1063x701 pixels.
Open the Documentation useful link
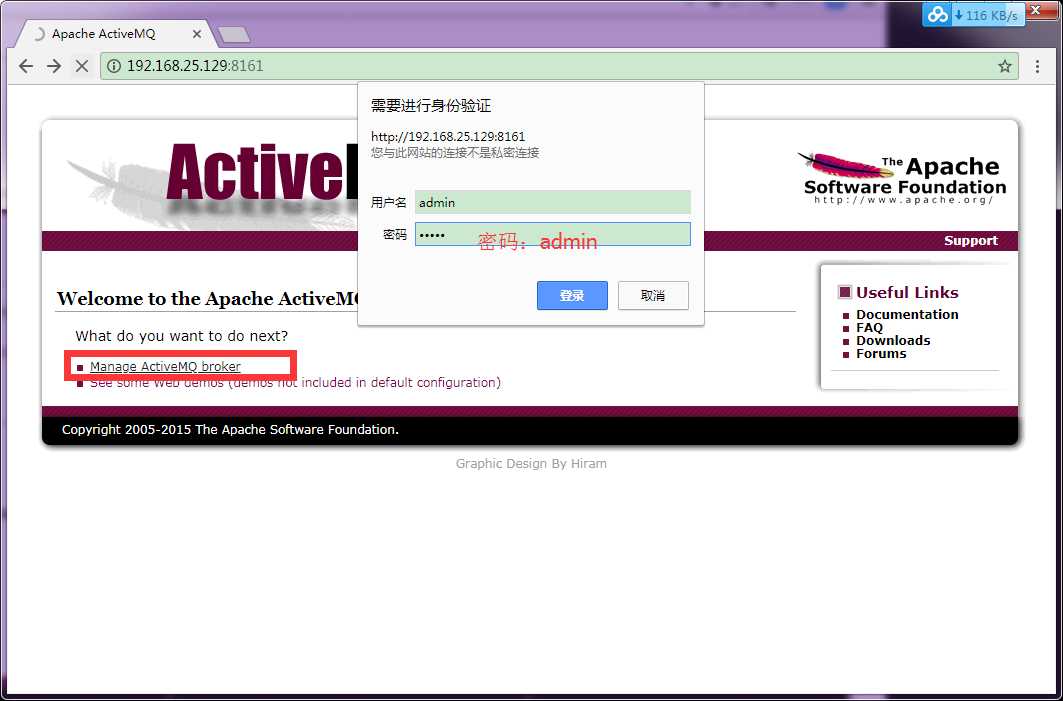(x=907, y=315)
